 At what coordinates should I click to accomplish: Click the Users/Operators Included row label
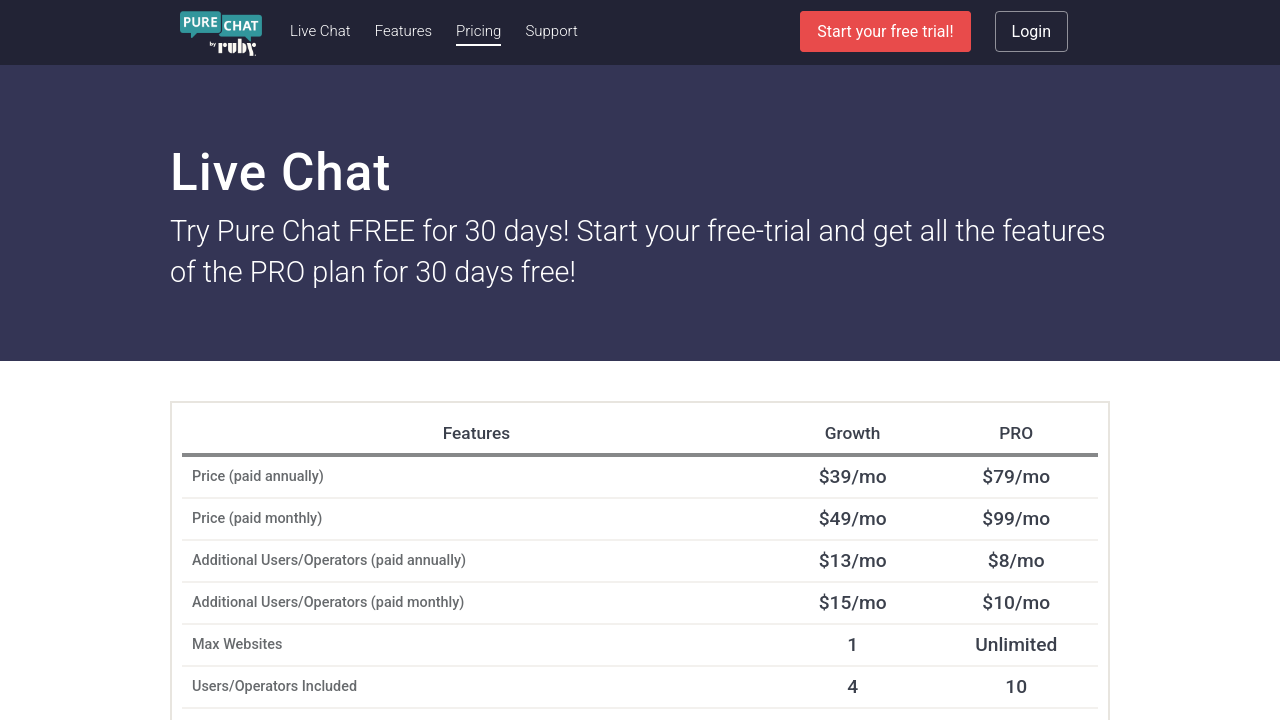tap(274, 686)
